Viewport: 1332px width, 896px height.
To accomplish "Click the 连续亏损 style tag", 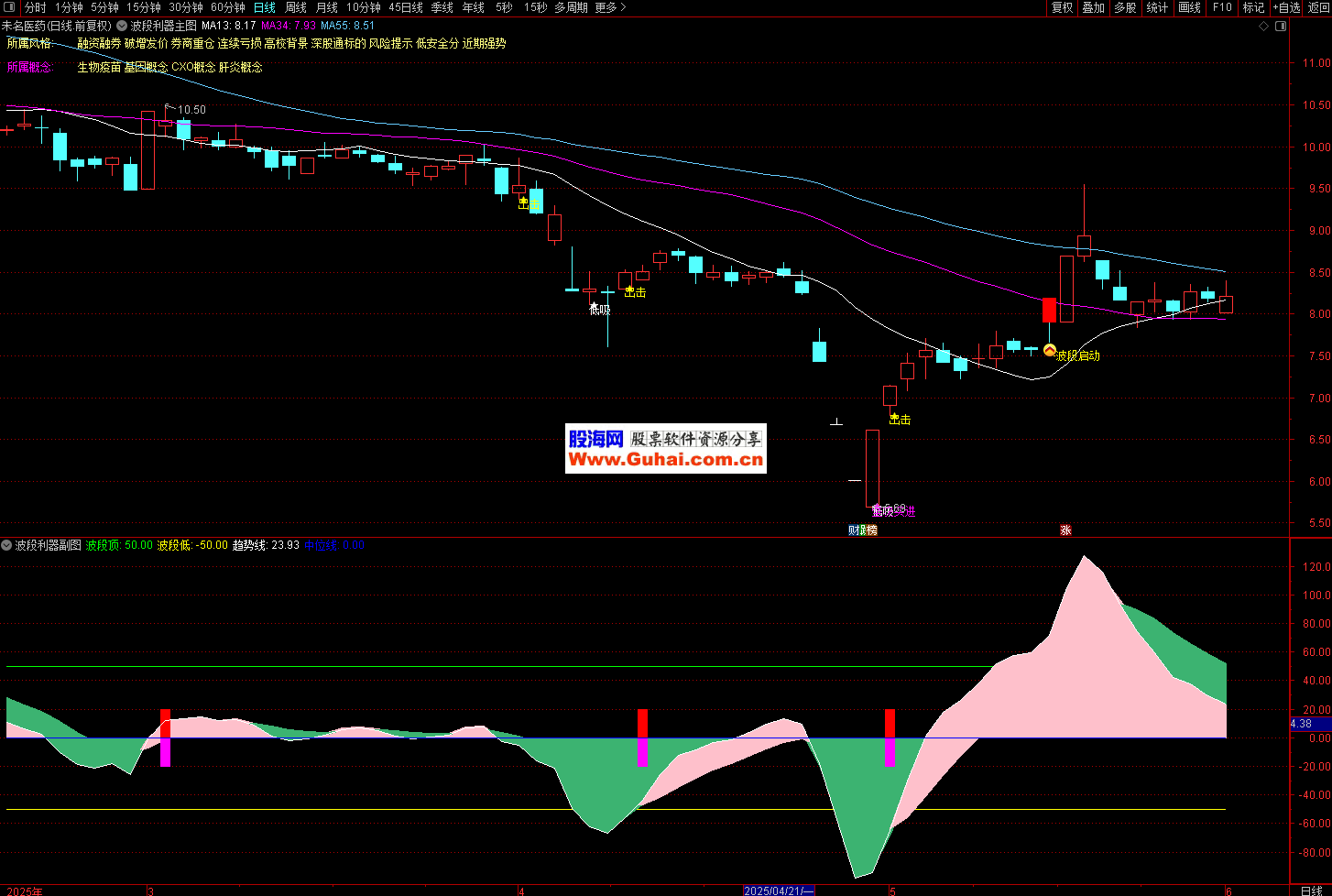I will [239, 43].
